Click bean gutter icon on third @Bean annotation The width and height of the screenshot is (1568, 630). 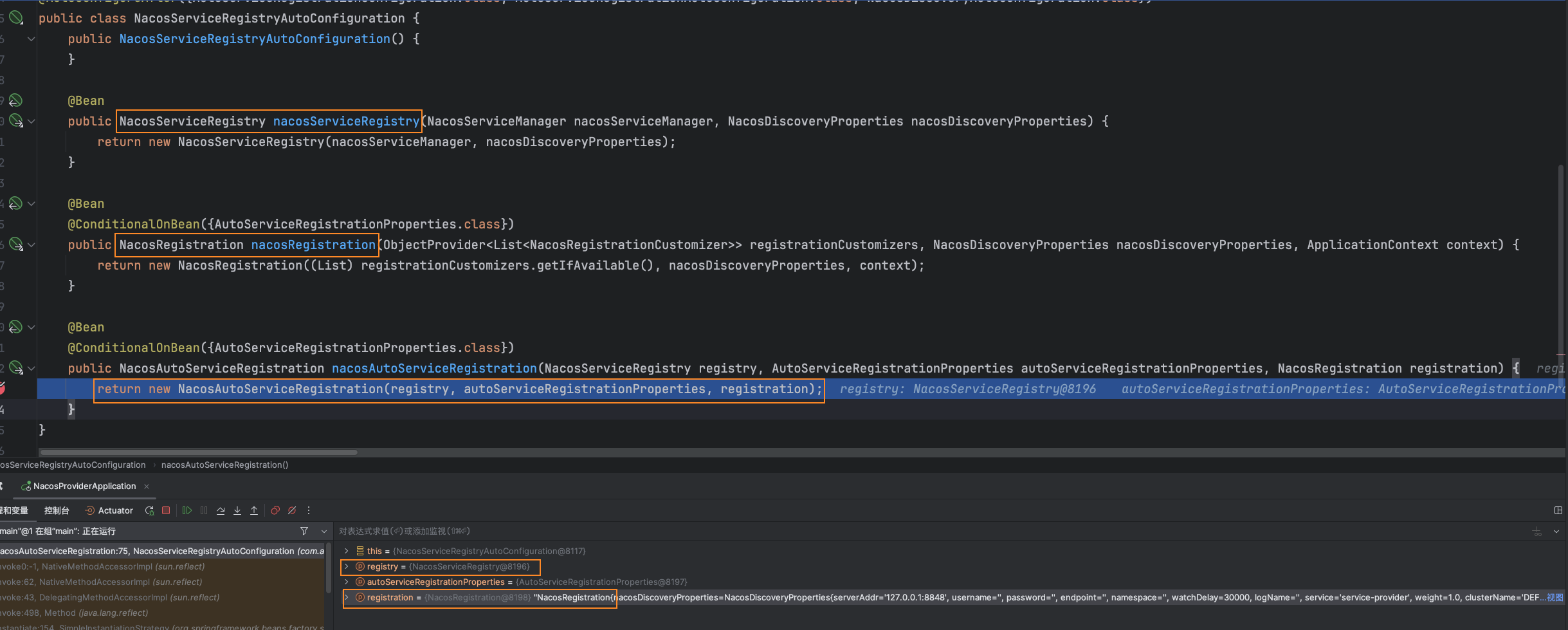pyautogui.click(x=15, y=327)
